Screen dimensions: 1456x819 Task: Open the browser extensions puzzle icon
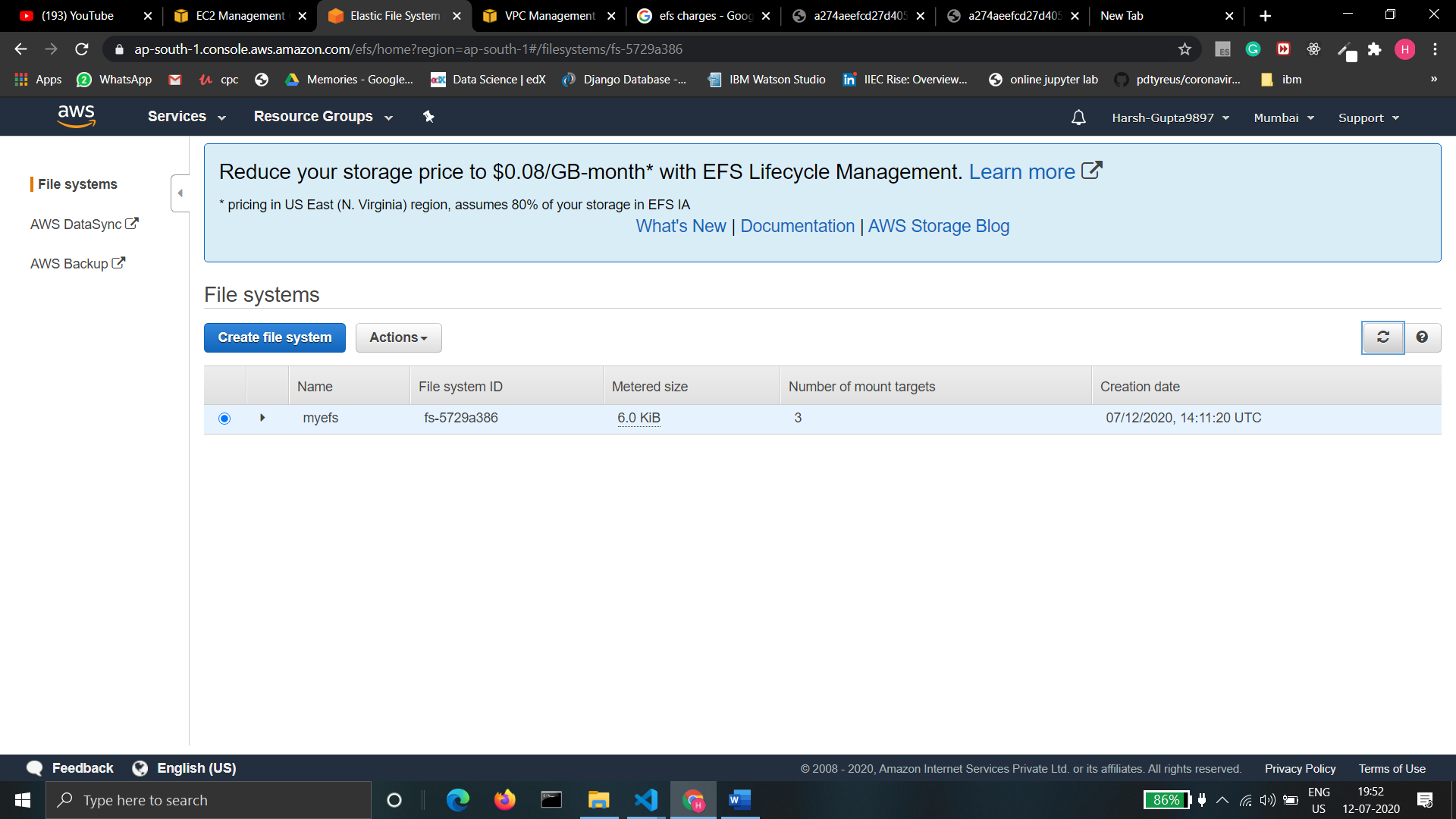[x=1374, y=49]
